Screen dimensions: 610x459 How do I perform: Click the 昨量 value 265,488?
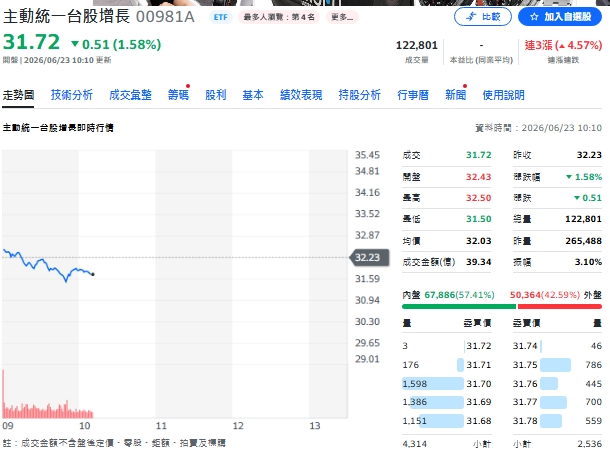pyautogui.click(x=584, y=241)
